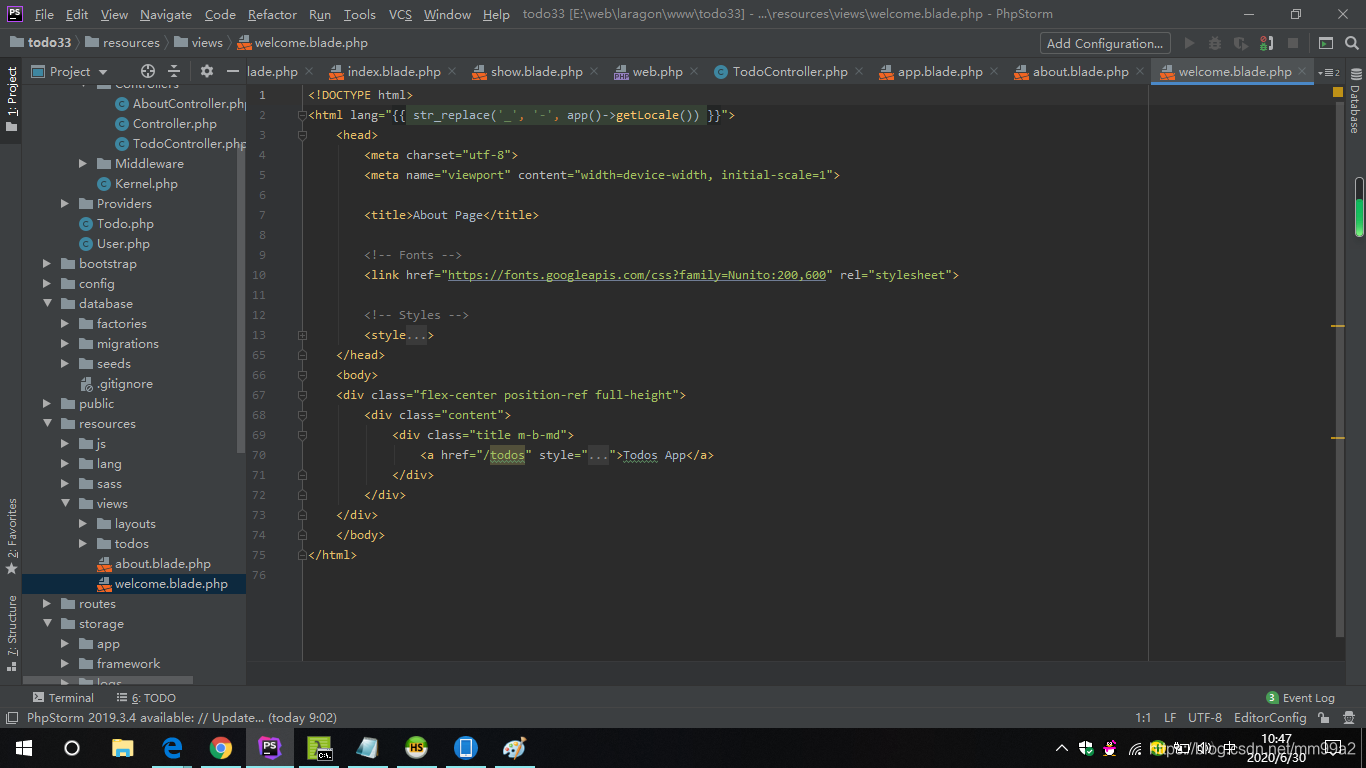Open the Tools menu
Viewport: 1366px width, 768px height.
point(359,14)
